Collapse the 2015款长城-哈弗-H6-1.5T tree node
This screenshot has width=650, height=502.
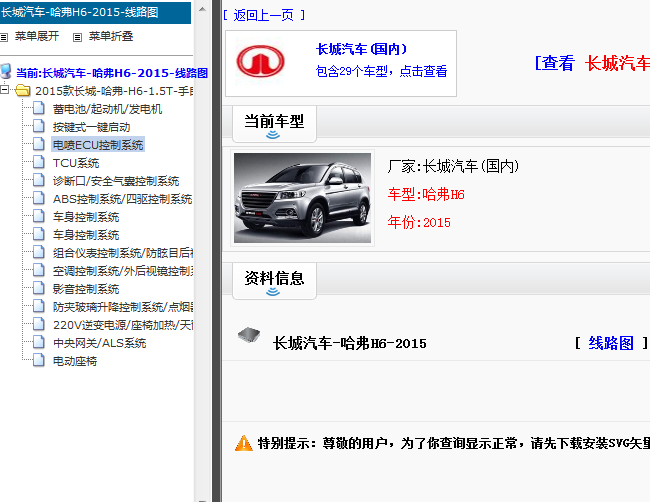[x=5, y=90]
